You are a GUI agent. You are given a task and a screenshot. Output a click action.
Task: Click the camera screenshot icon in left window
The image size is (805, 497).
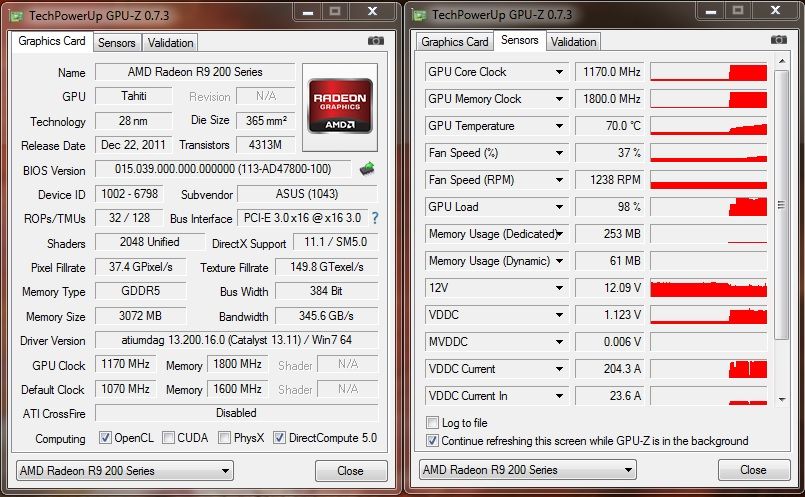pyautogui.click(x=376, y=41)
